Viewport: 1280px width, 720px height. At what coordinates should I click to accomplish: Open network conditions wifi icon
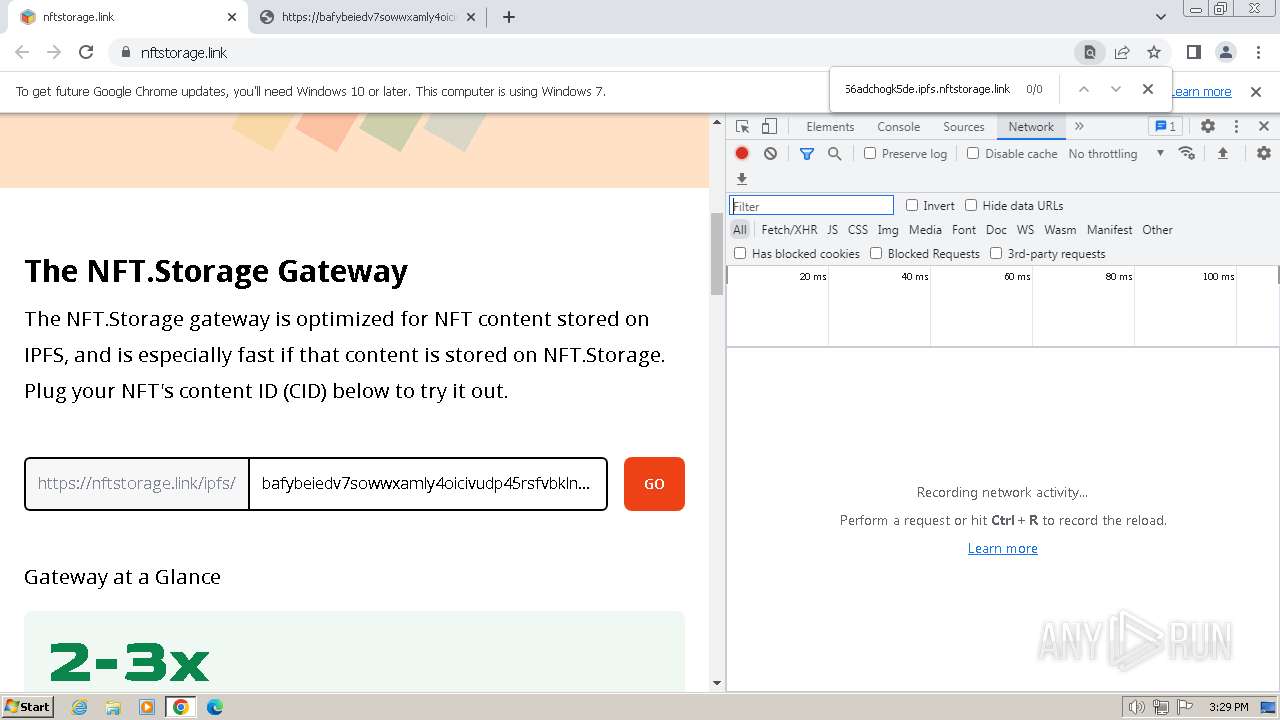1187,153
